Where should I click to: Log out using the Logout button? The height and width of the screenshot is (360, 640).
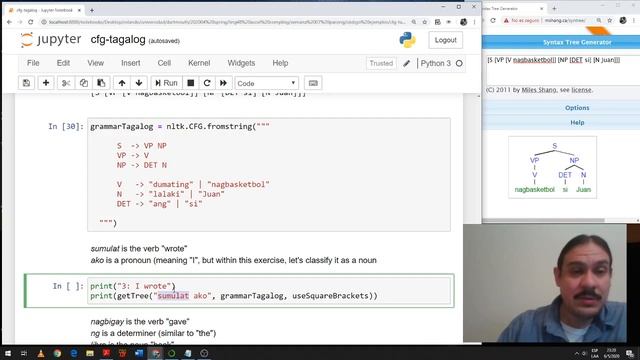(445, 40)
